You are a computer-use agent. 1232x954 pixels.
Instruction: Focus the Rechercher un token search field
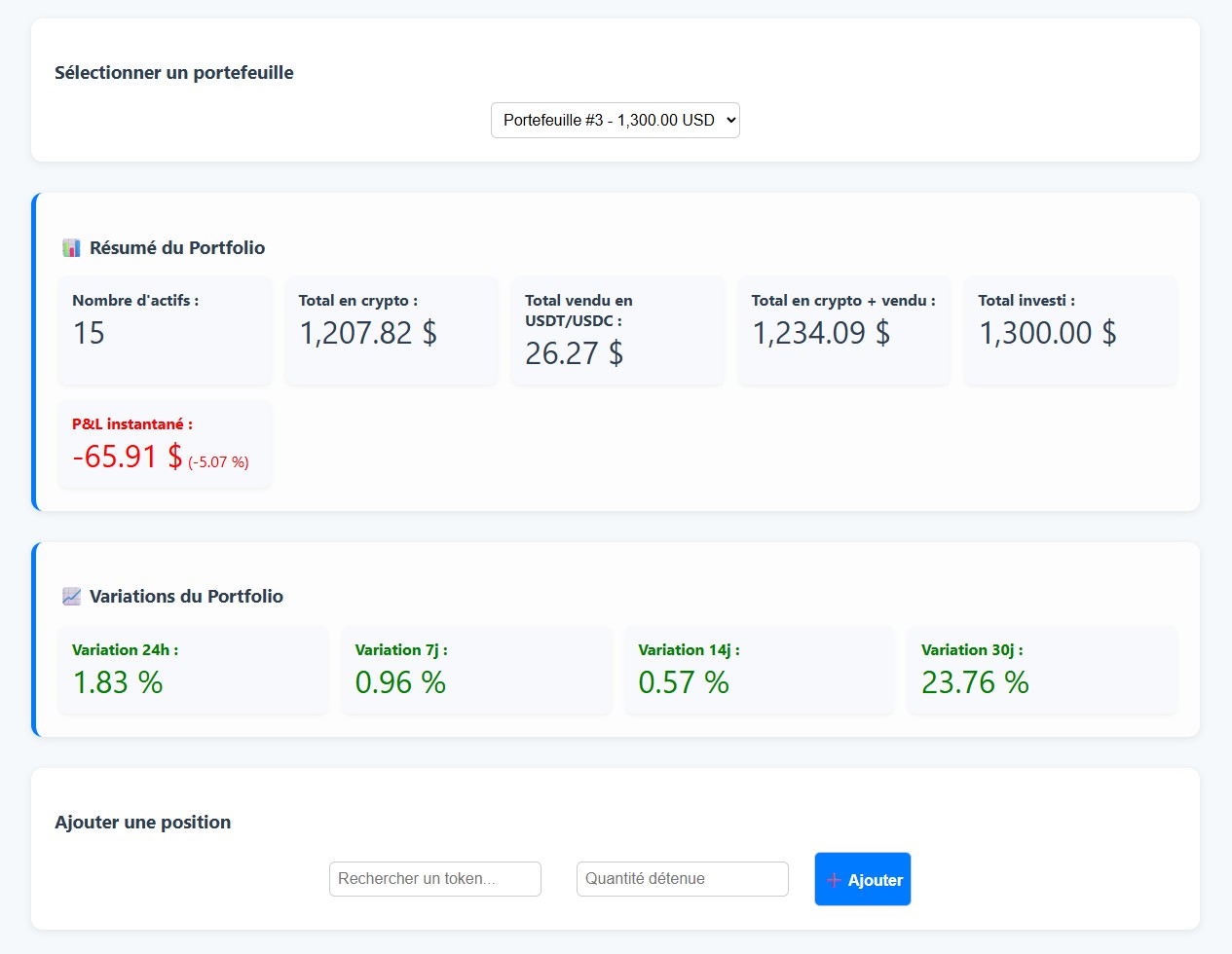pyautogui.click(x=434, y=878)
